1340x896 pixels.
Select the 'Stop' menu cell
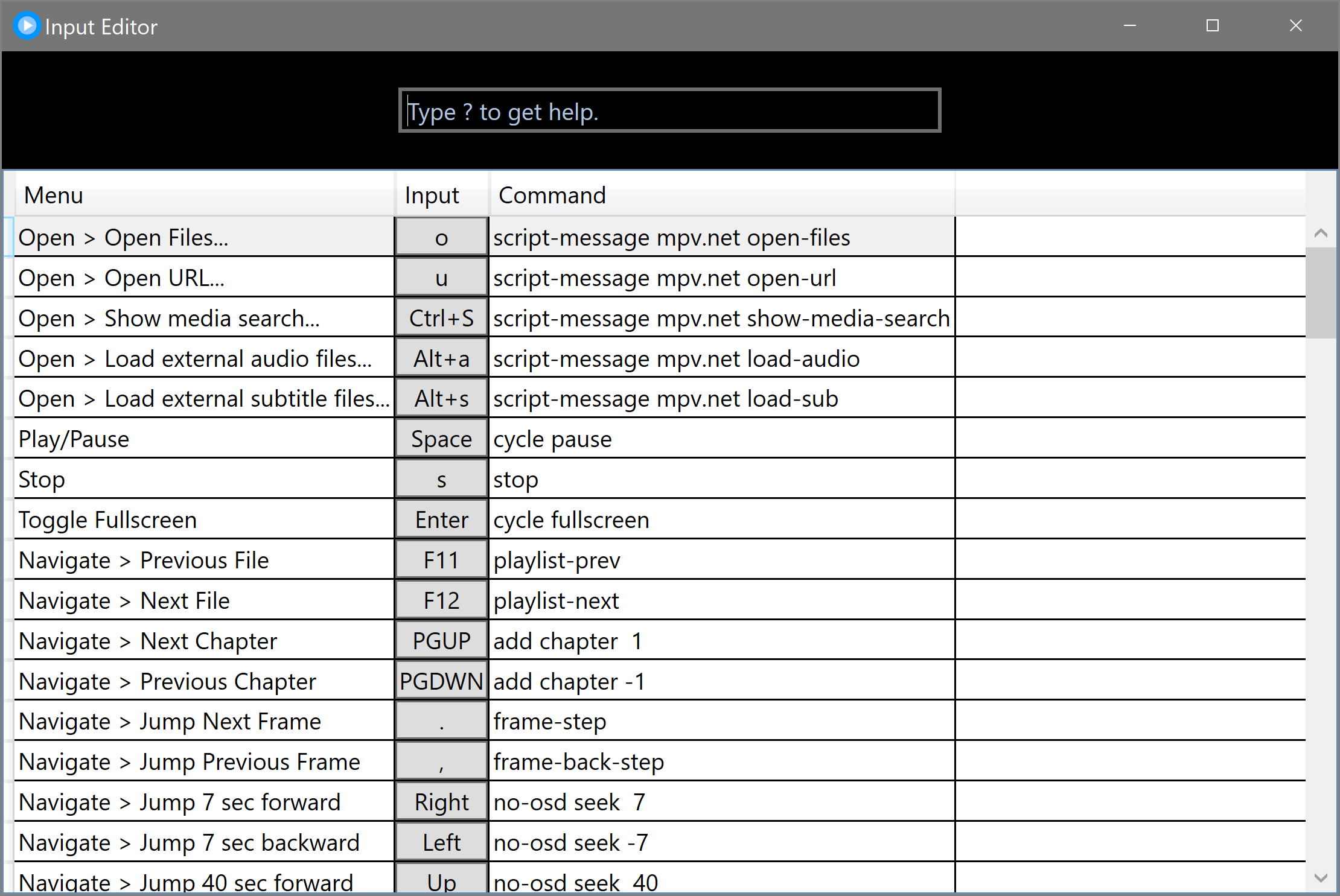pyautogui.click(x=204, y=479)
